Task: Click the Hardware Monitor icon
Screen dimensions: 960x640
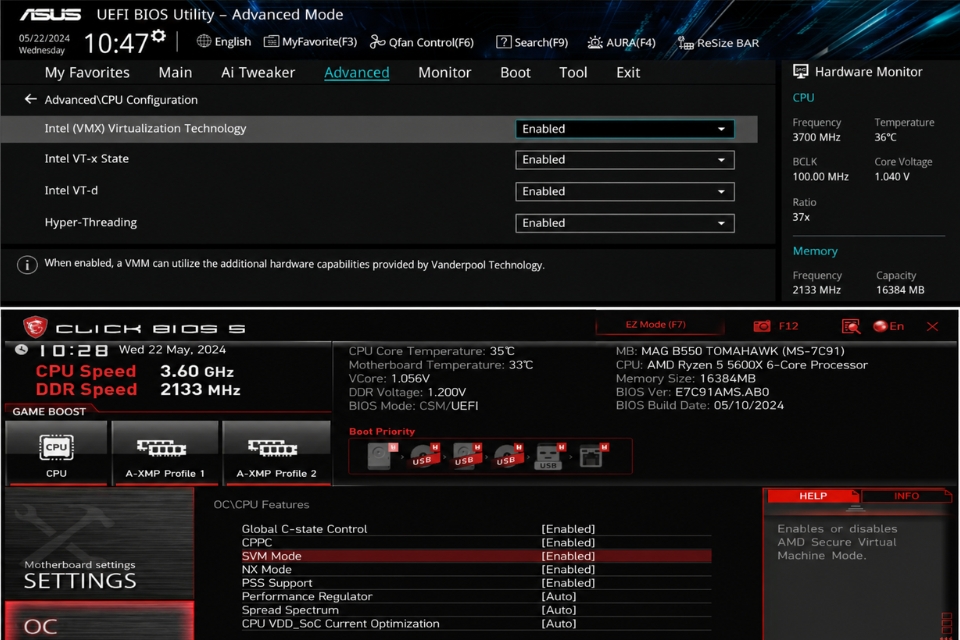Action: coord(800,72)
